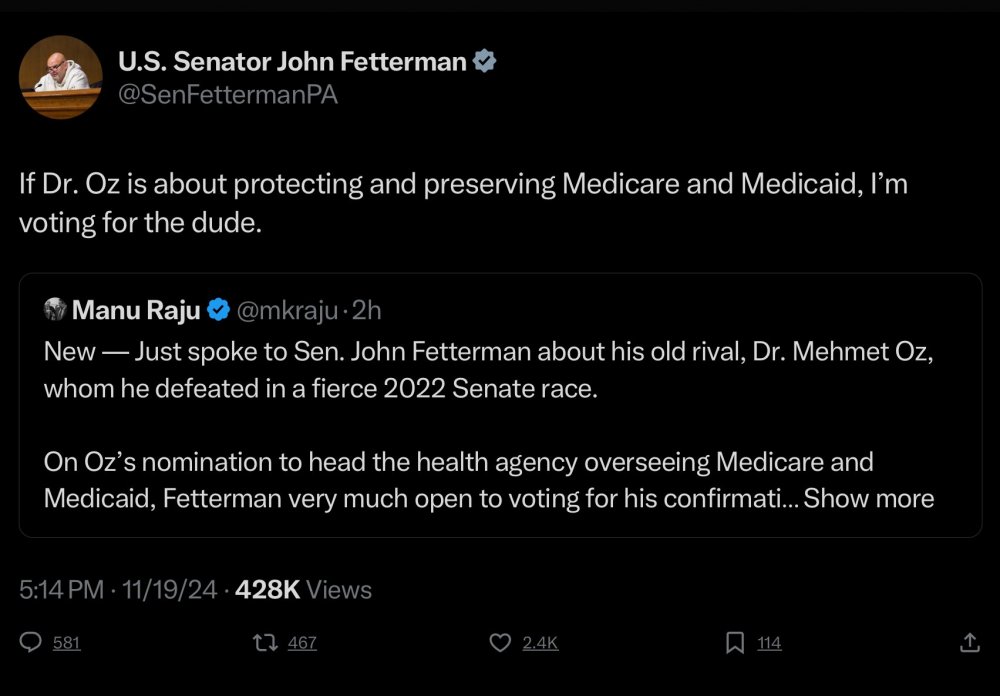Click the @mkraju handle
The height and width of the screenshot is (696, 1000).
pyautogui.click(x=283, y=311)
